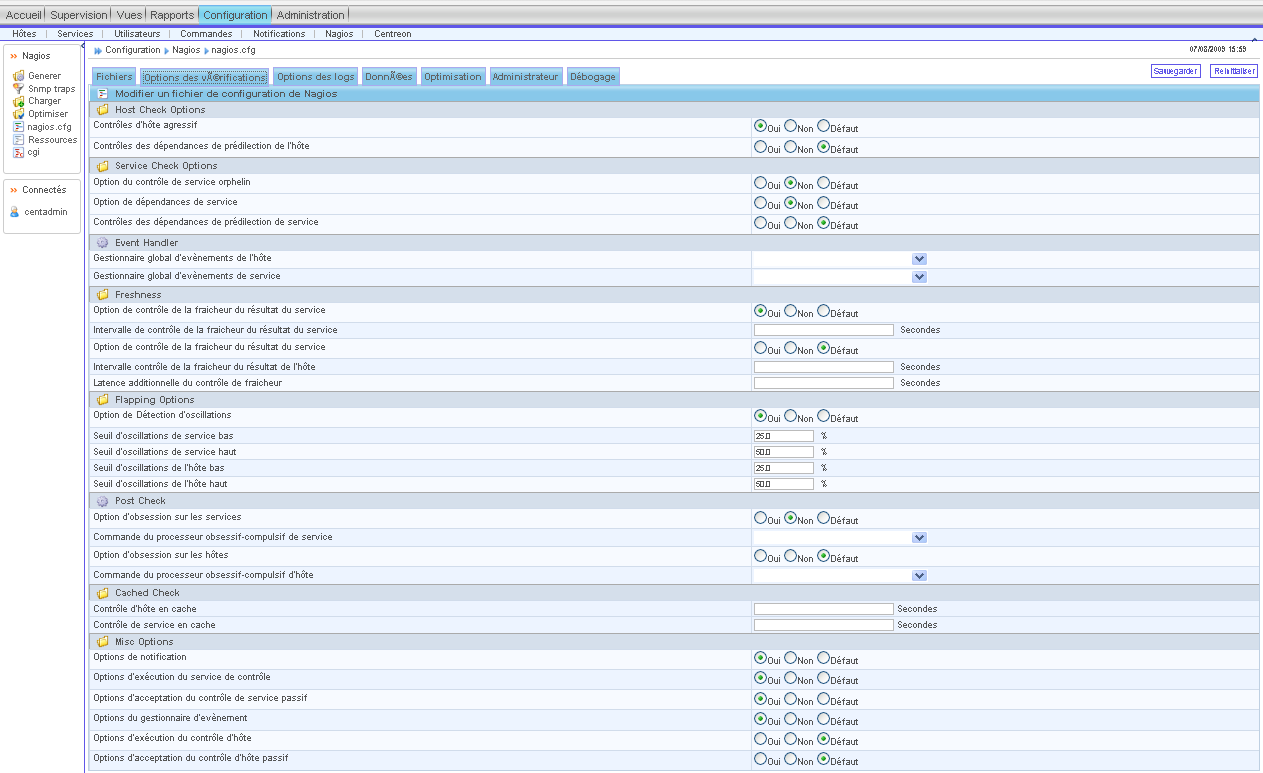Click the Sauvegarder button

(1175, 71)
